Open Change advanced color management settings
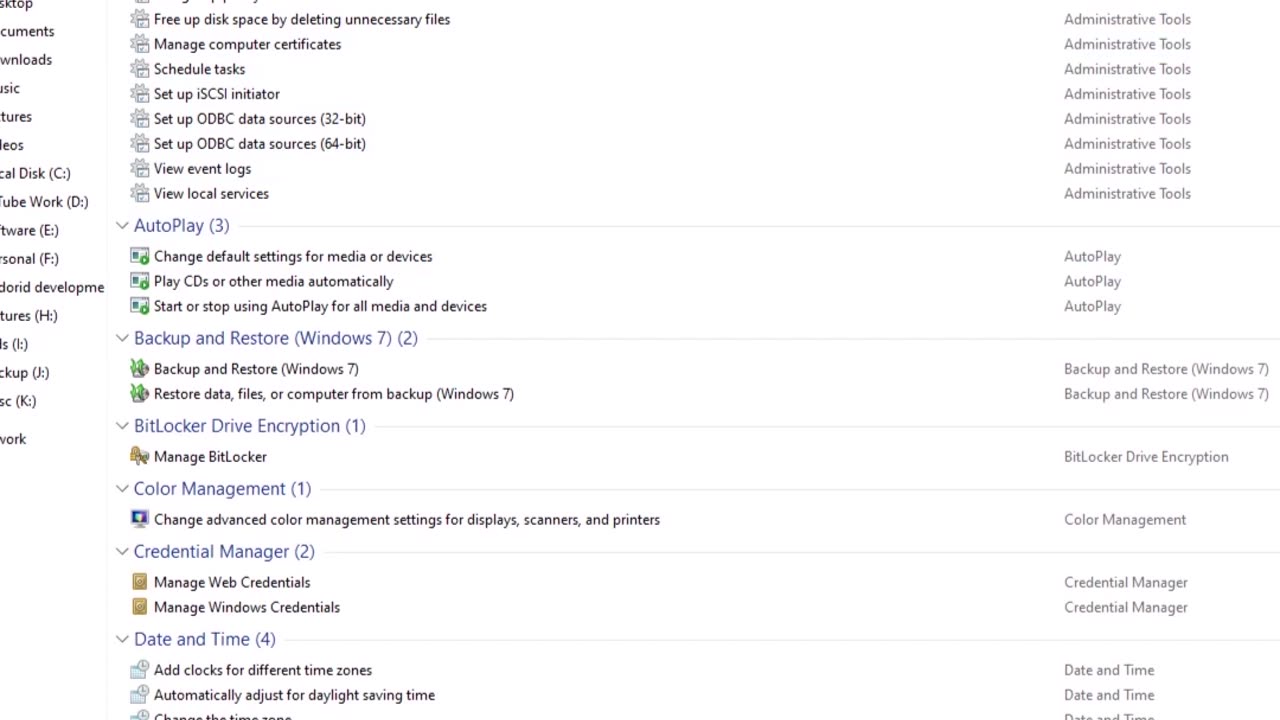 coord(407,520)
